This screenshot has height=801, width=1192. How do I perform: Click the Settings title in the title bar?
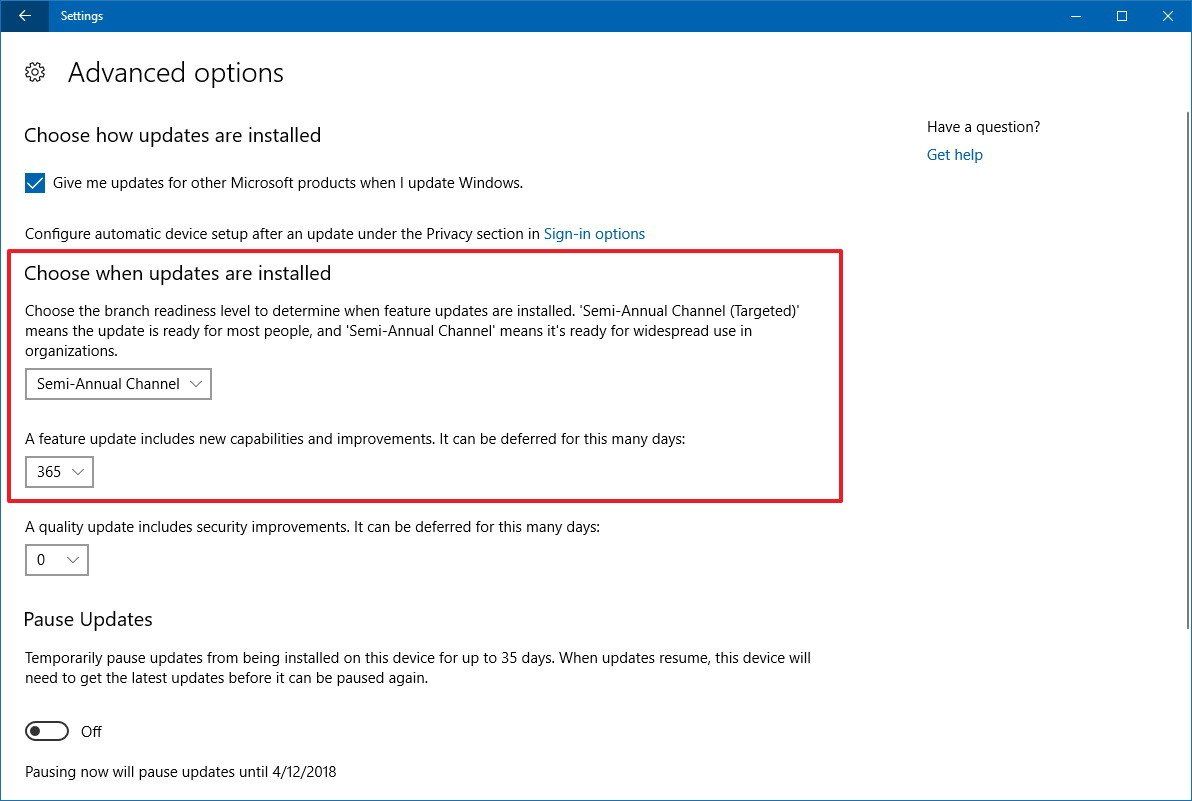pos(82,16)
